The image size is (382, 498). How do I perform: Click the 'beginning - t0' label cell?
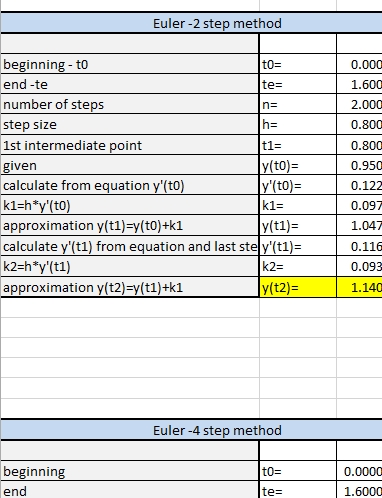click(x=130, y=64)
